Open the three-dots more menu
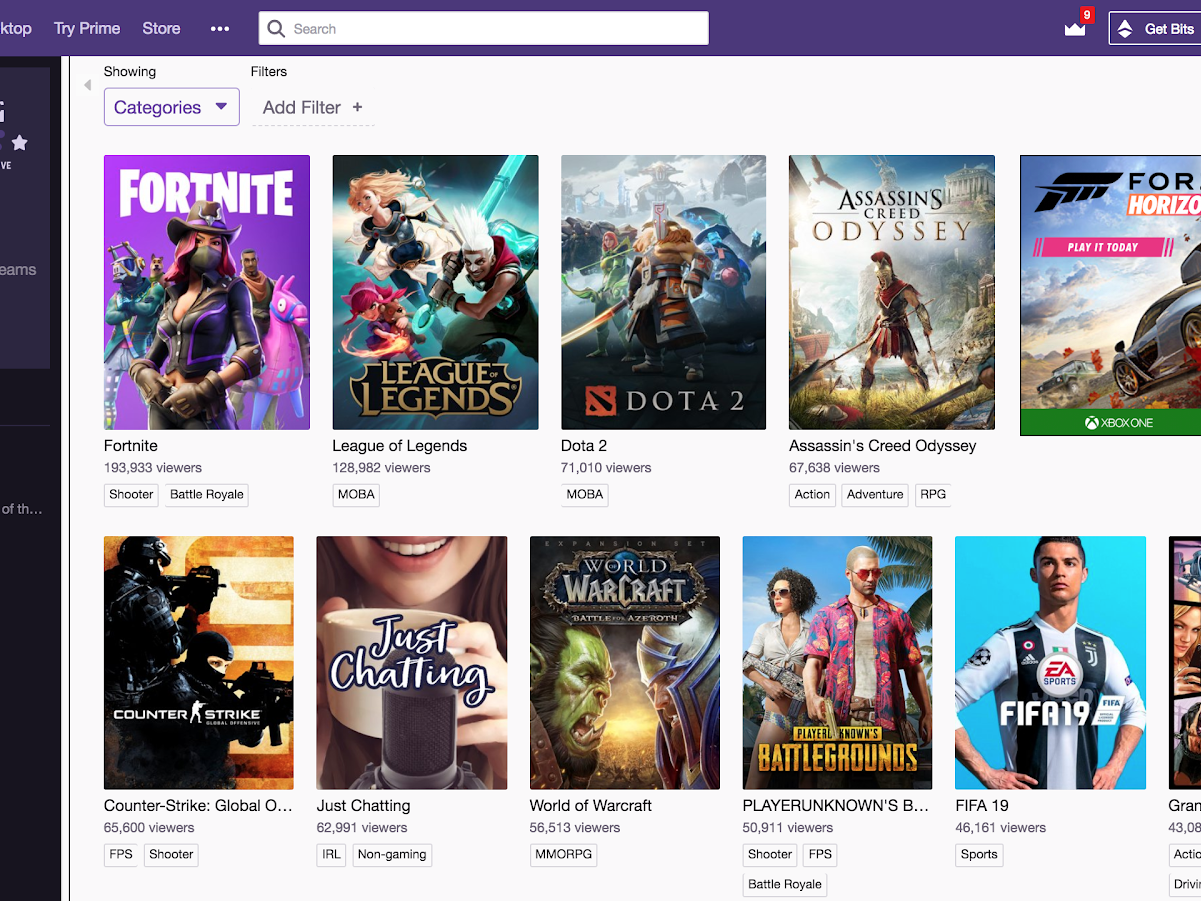 point(220,29)
